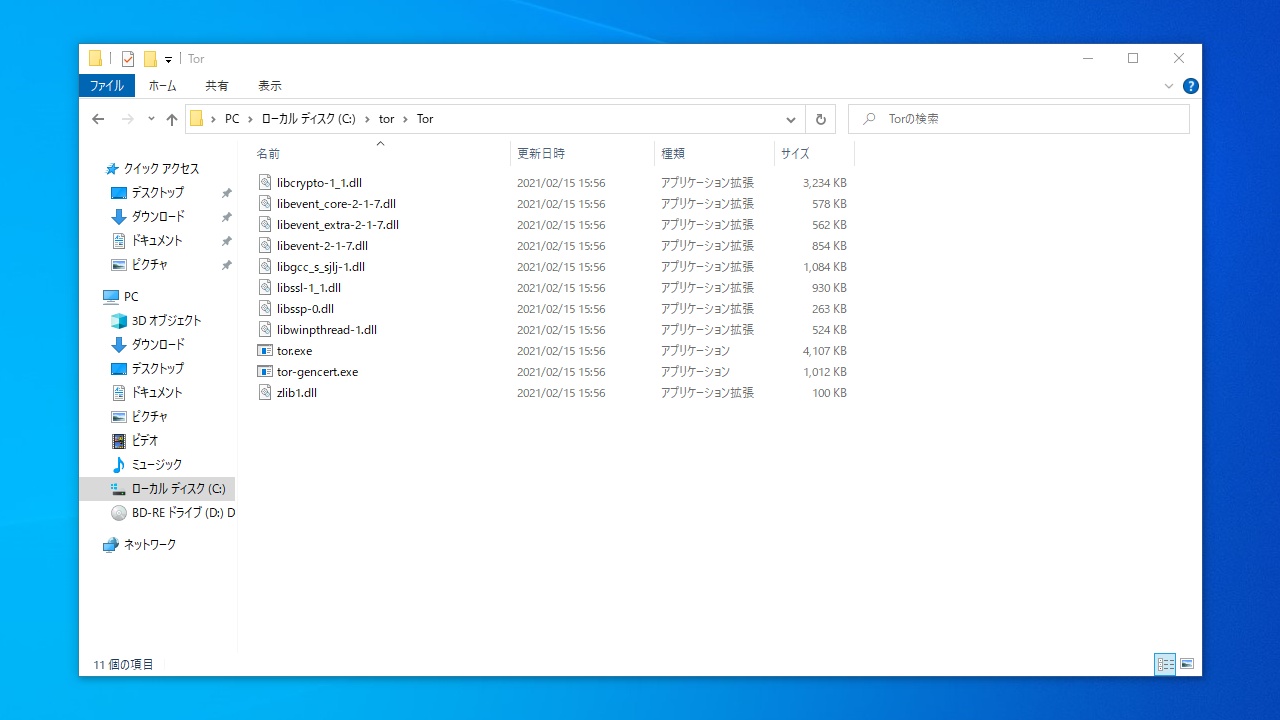The image size is (1280, 720).
Task: Select ローカル ディスク (C:) in sidebar
Action: [157, 489]
